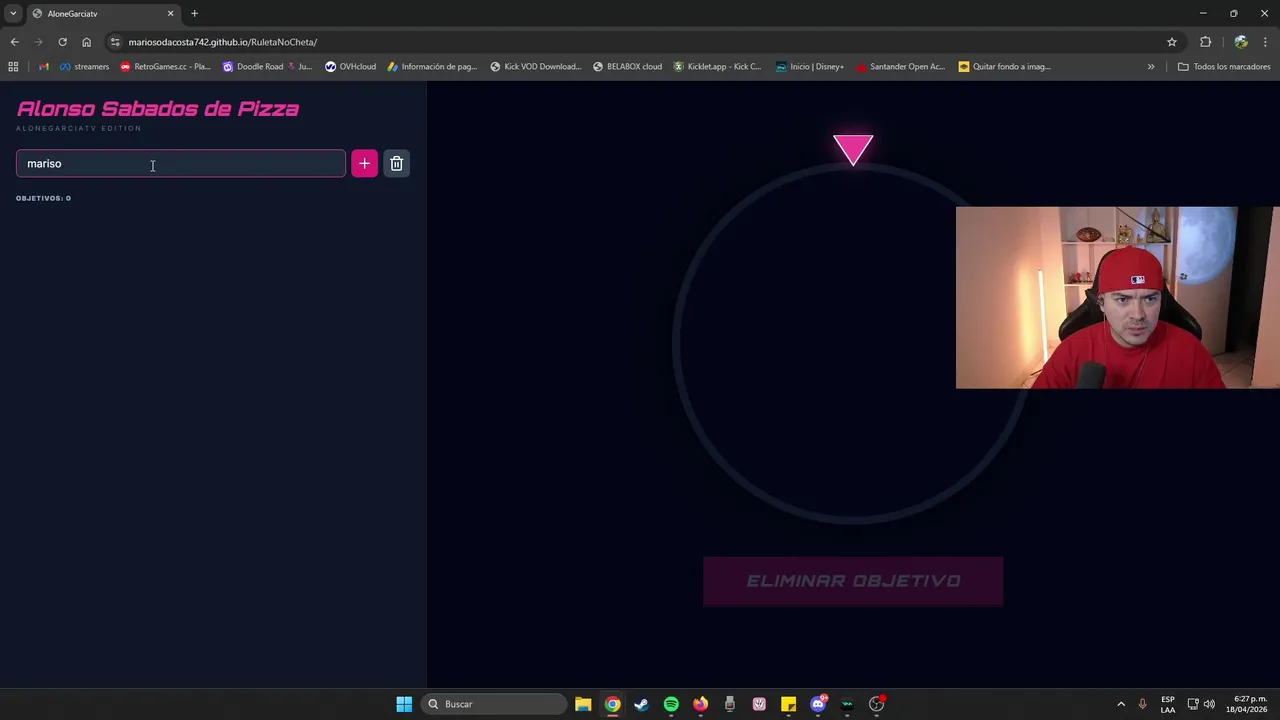Screen dimensions: 1280x720
Task: Open the ESP LAA language switcher
Action: click(1168, 704)
